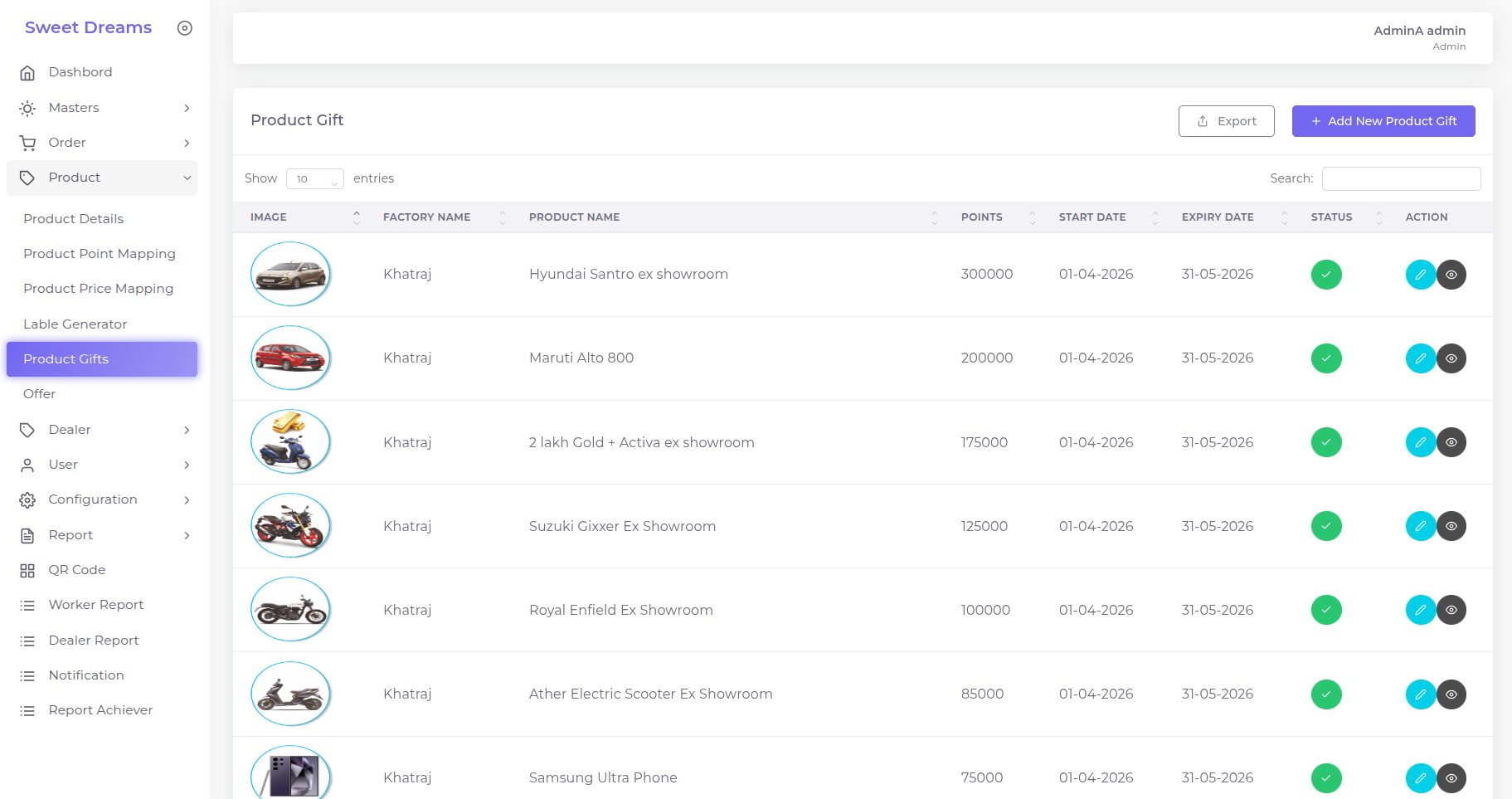The height and width of the screenshot is (799, 1512).
Task: Click the sidebar collapse circle icon
Action: pos(185,28)
